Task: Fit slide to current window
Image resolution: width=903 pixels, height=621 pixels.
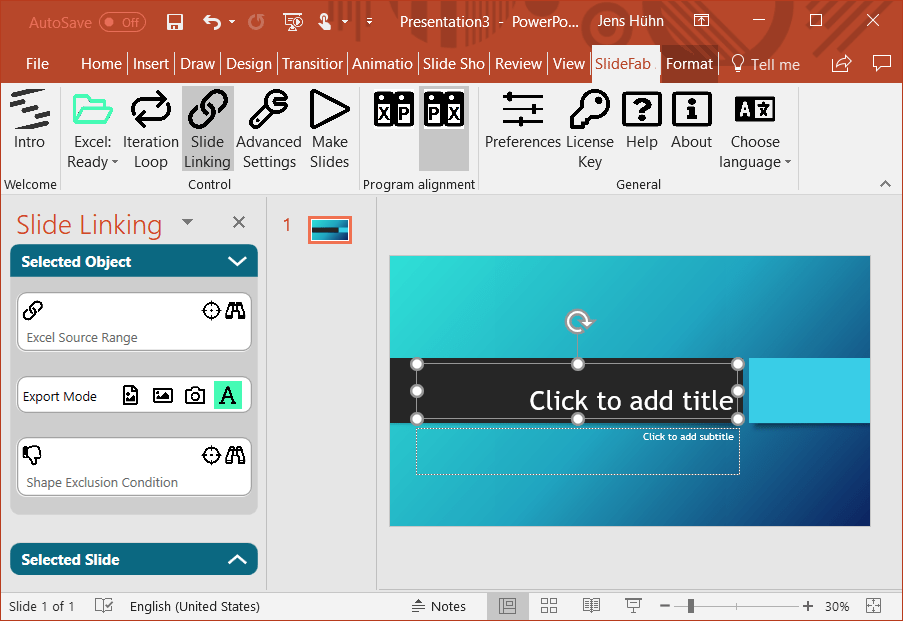Action: pos(874,605)
